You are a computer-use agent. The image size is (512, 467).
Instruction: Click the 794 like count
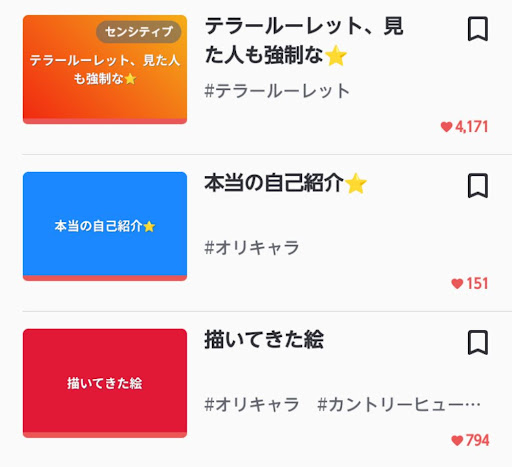pyautogui.click(x=477, y=440)
